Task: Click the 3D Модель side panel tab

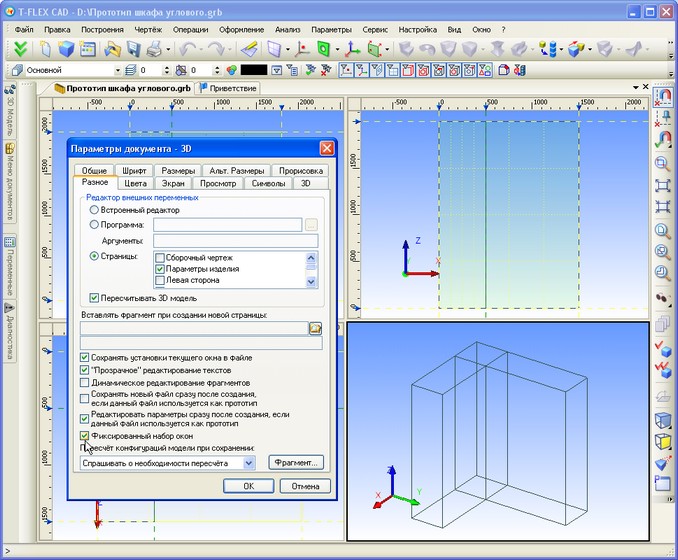Action: (x=10, y=110)
